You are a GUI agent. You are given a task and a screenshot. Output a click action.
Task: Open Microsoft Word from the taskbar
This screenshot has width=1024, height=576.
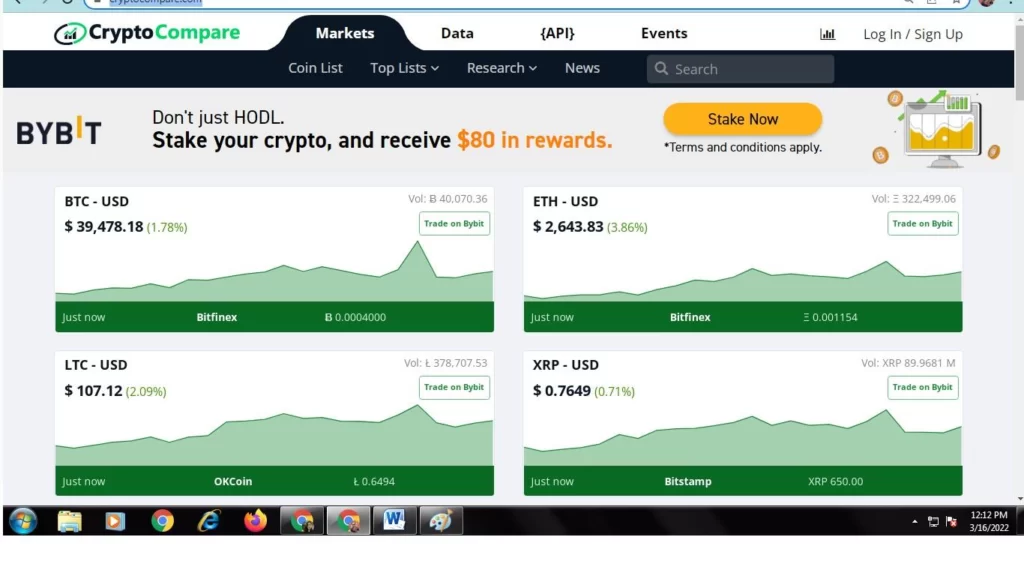click(x=394, y=521)
